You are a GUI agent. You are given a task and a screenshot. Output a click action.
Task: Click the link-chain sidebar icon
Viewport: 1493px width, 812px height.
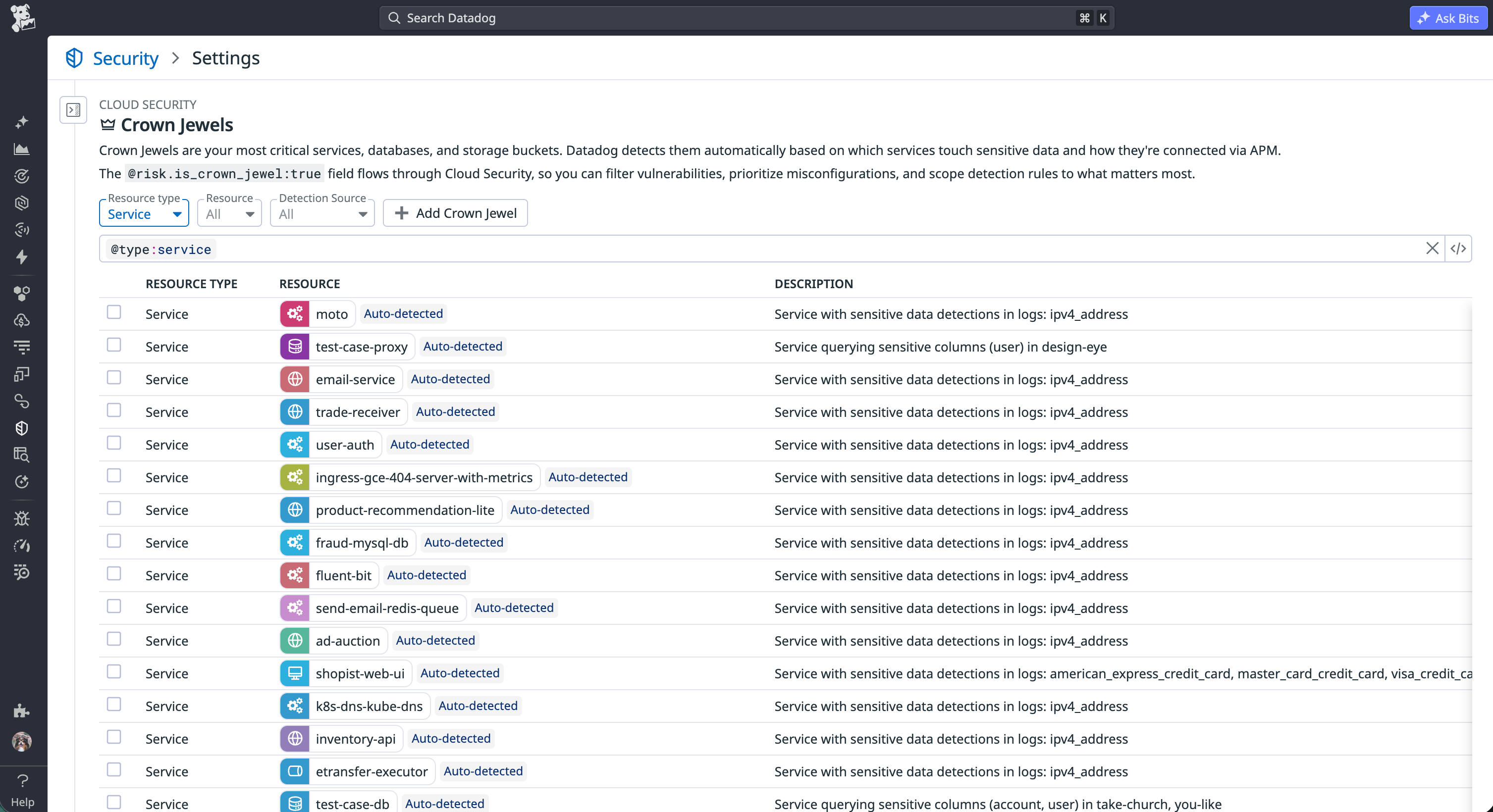pos(22,401)
